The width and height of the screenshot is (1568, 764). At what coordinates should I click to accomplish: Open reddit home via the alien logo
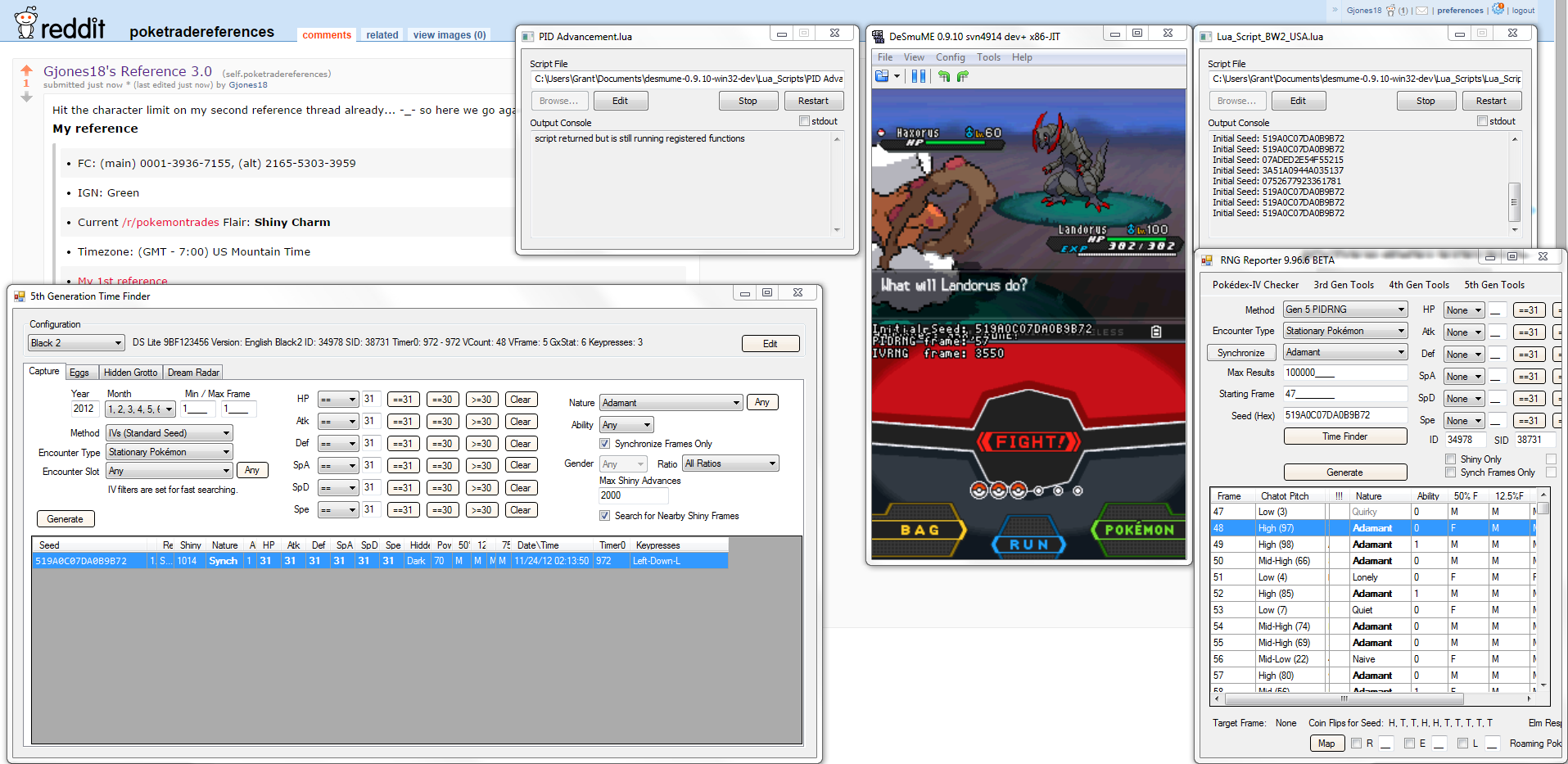[x=26, y=22]
